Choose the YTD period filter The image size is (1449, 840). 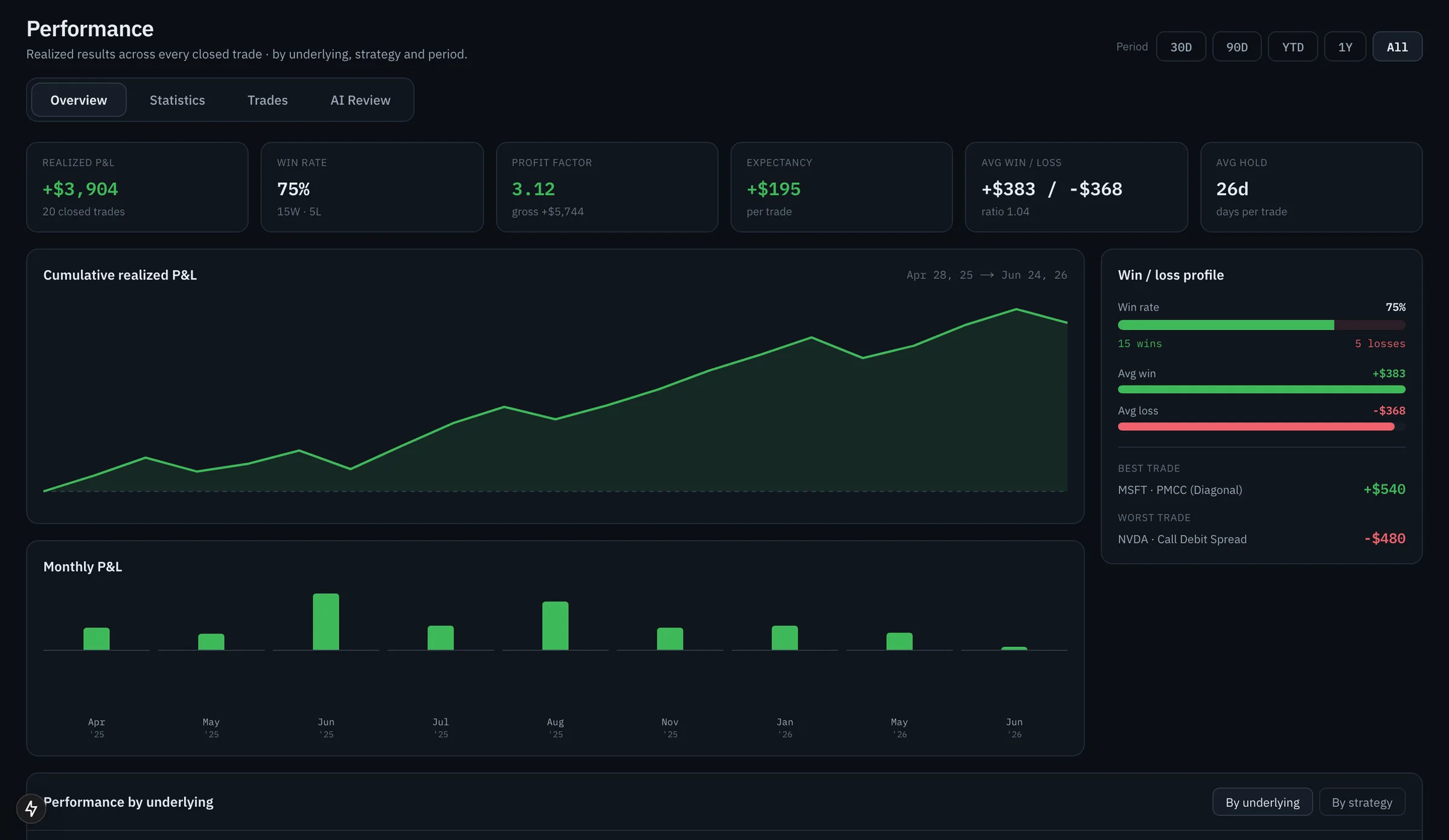click(x=1293, y=47)
